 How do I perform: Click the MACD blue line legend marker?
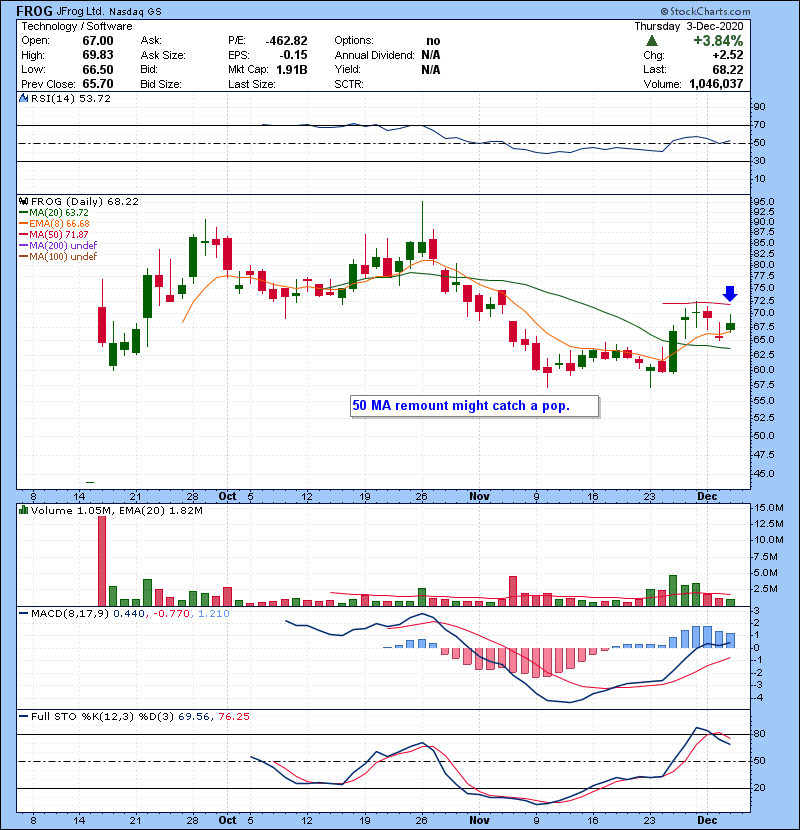[x=23, y=614]
